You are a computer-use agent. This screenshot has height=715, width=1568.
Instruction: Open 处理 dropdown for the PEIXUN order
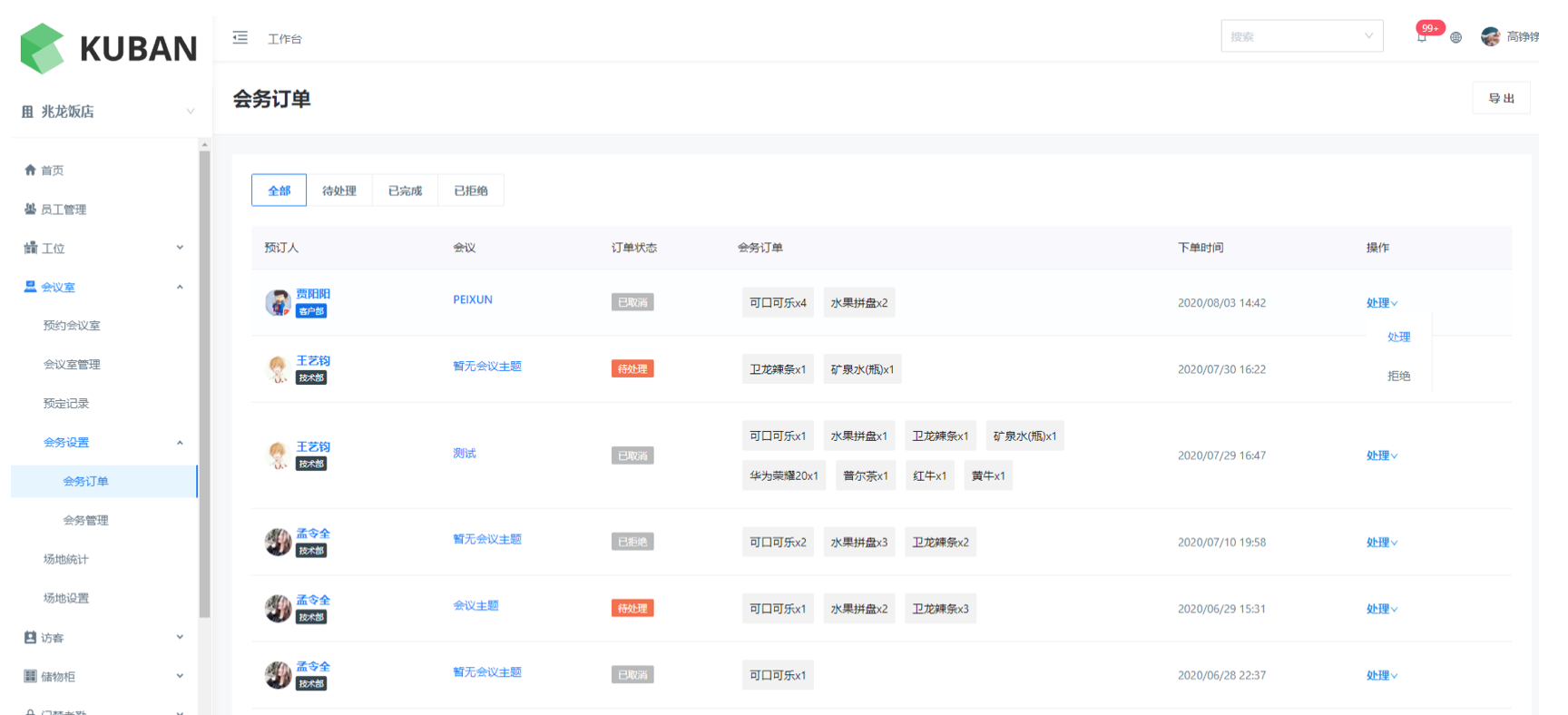click(x=1382, y=303)
